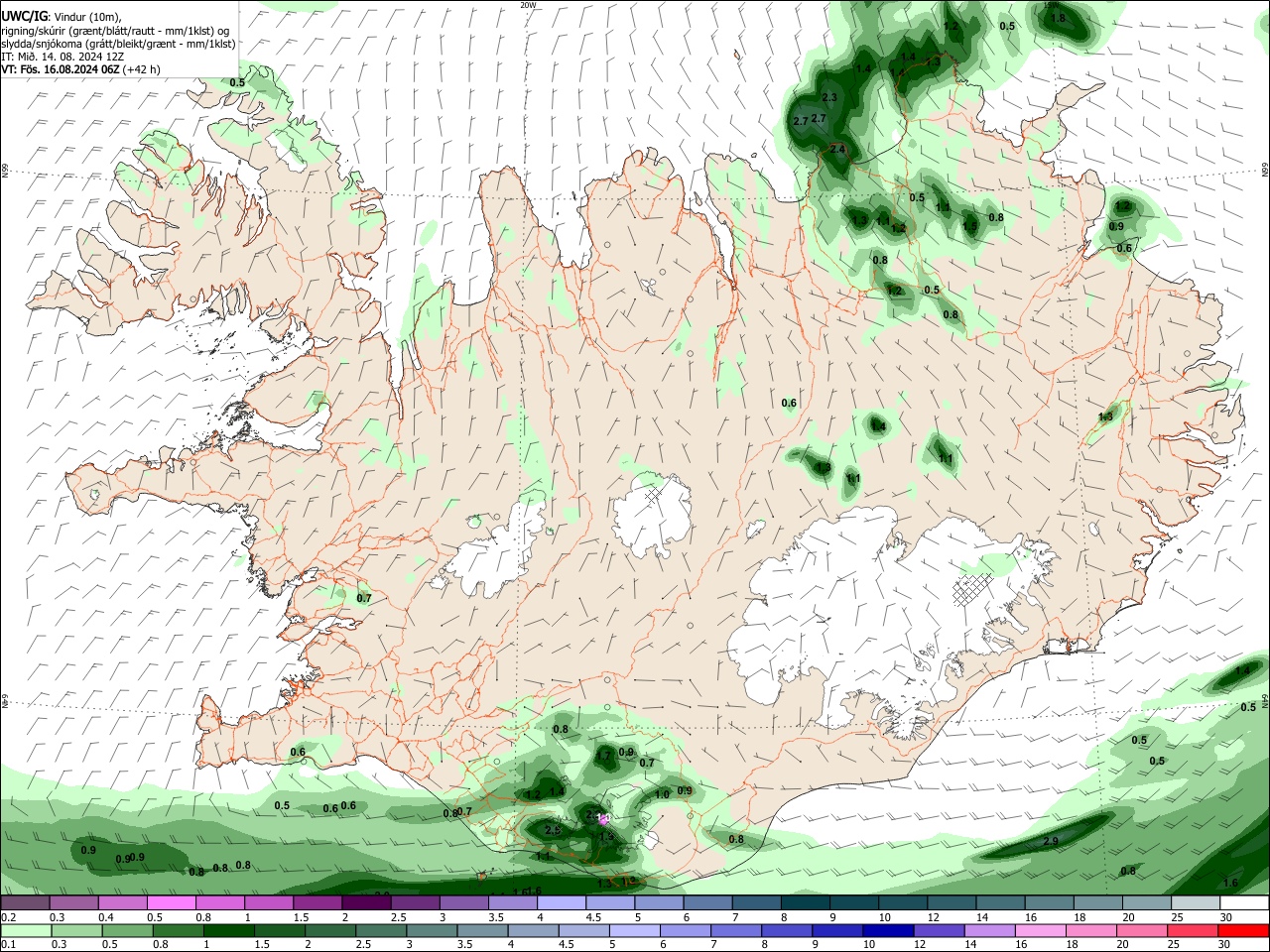Select the bright pink top-row swatch between 0.5 and 0.8
1270x952 pixels.
[x=171, y=903]
